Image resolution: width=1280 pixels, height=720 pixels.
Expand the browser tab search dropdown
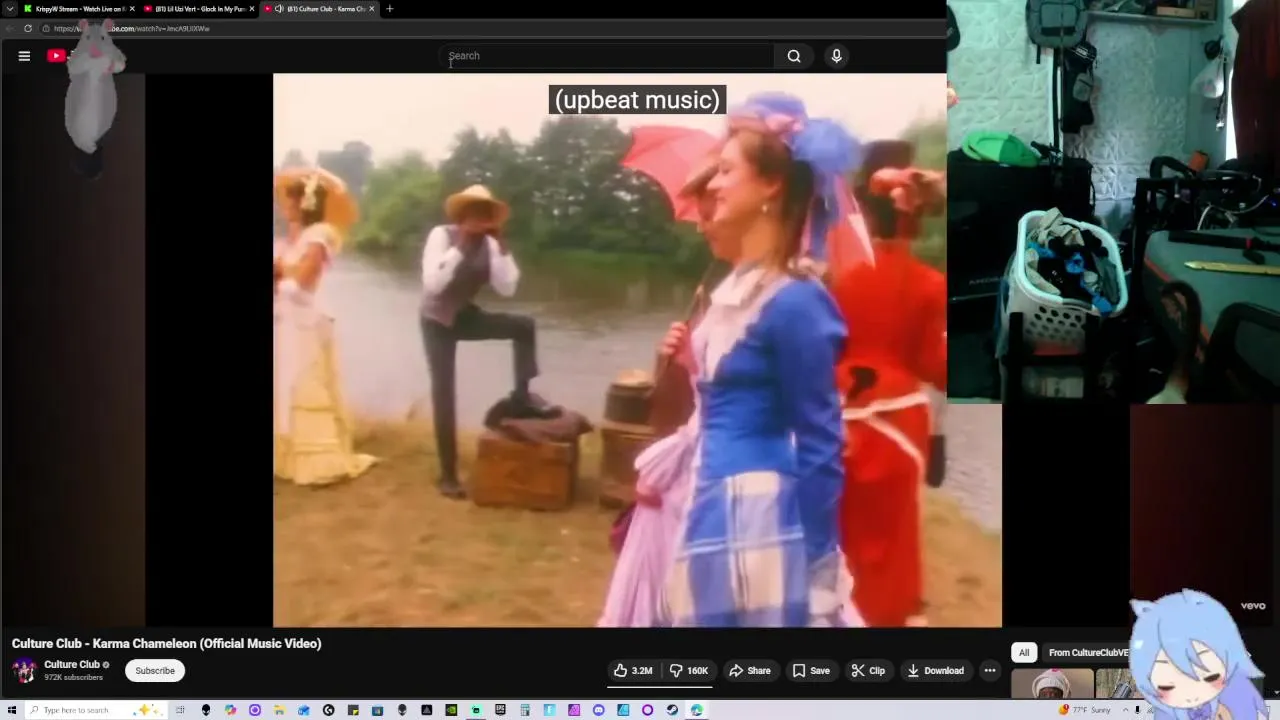tap(10, 9)
